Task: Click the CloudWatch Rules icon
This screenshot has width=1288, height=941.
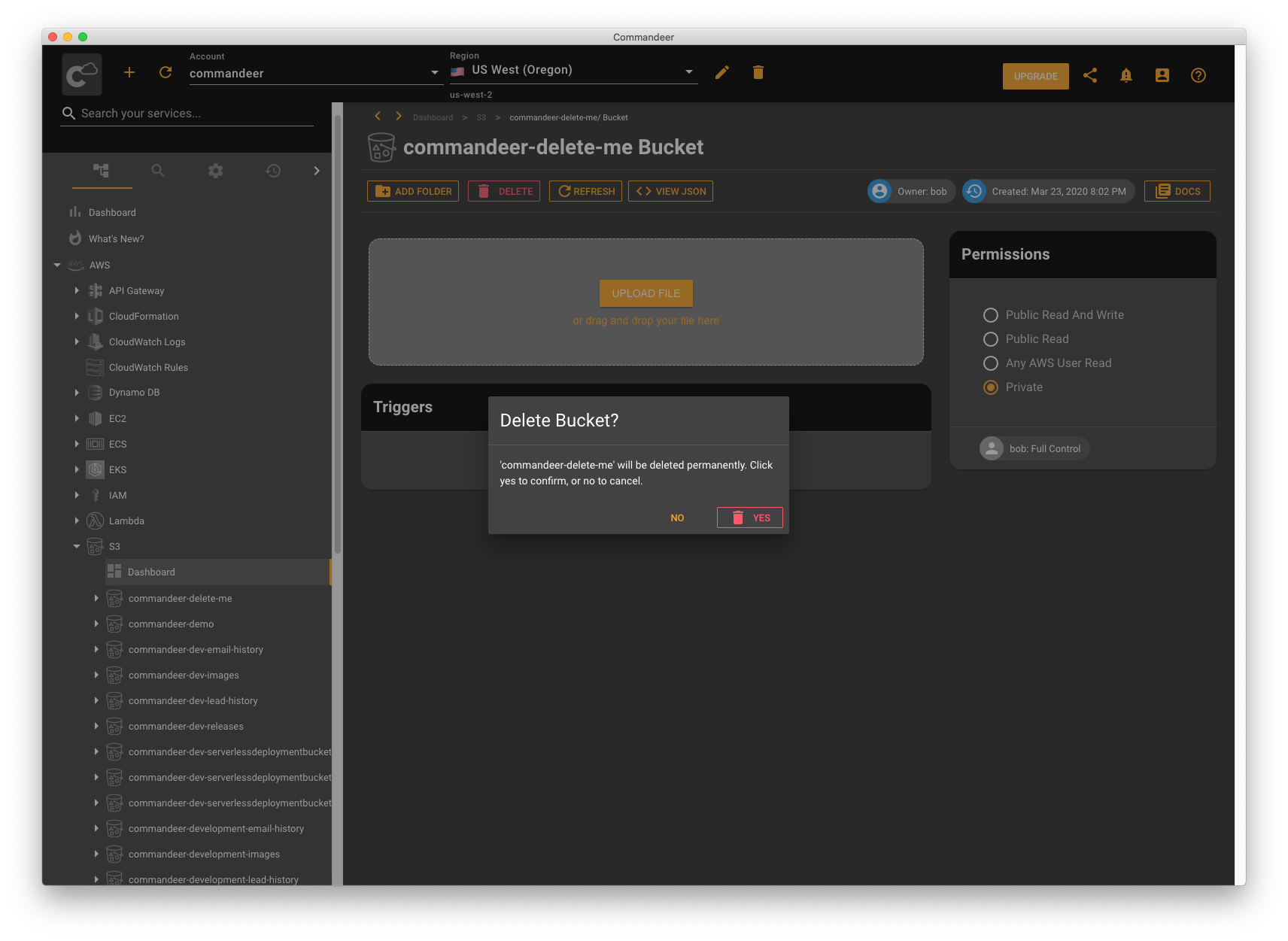Action: 95,367
